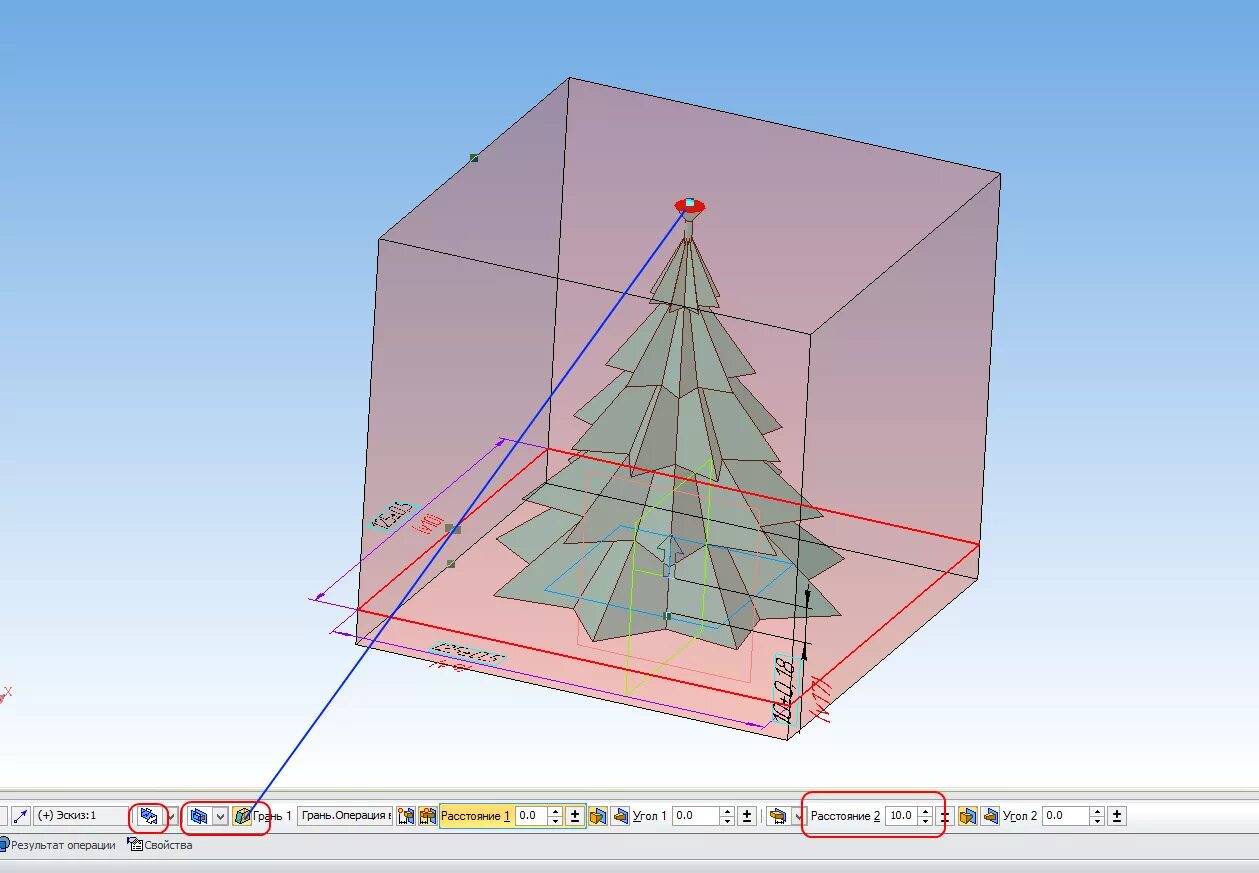This screenshot has width=1259, height=873.
Task: Increase the Расстояние 1 value with the up arrow
Action: tap(555, 811)
